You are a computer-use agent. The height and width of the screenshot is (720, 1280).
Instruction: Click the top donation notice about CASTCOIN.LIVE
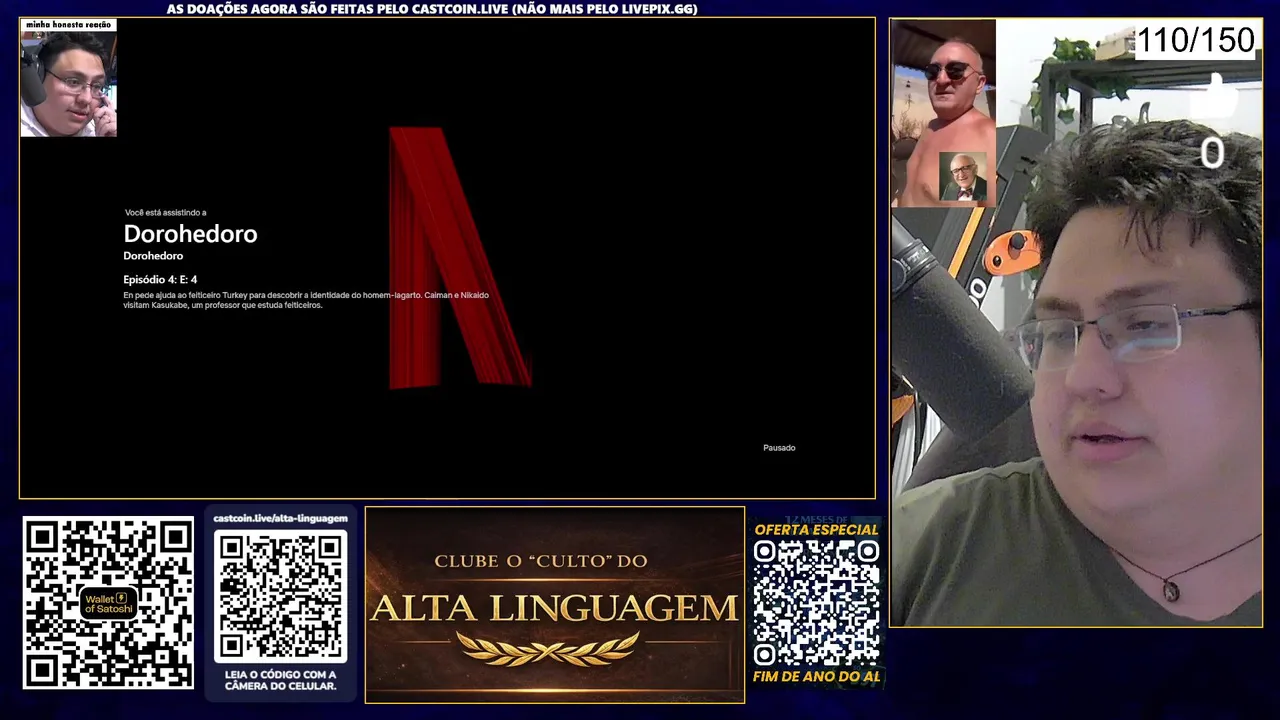[432, 9]
